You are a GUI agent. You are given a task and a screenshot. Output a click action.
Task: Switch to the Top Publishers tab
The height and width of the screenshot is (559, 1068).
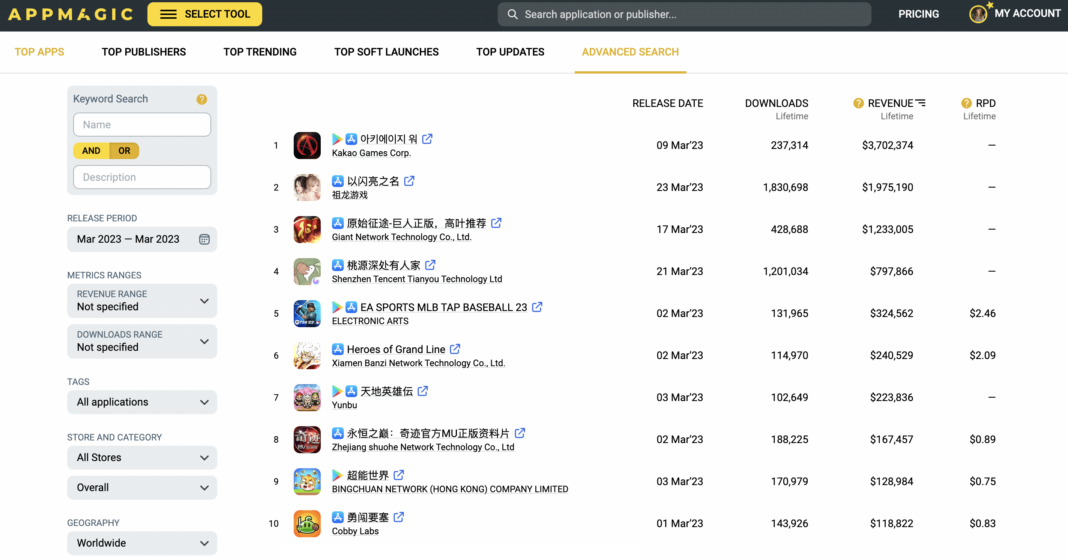coord(144,52)
